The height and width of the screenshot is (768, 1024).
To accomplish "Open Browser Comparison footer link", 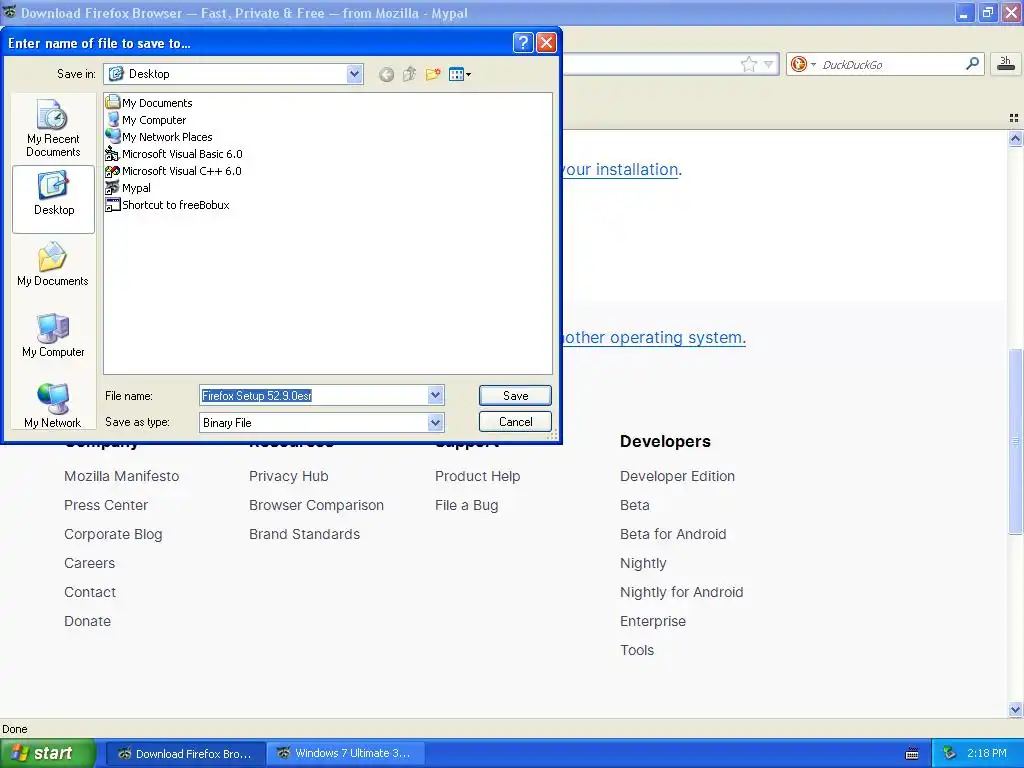I will pos(316,505).
